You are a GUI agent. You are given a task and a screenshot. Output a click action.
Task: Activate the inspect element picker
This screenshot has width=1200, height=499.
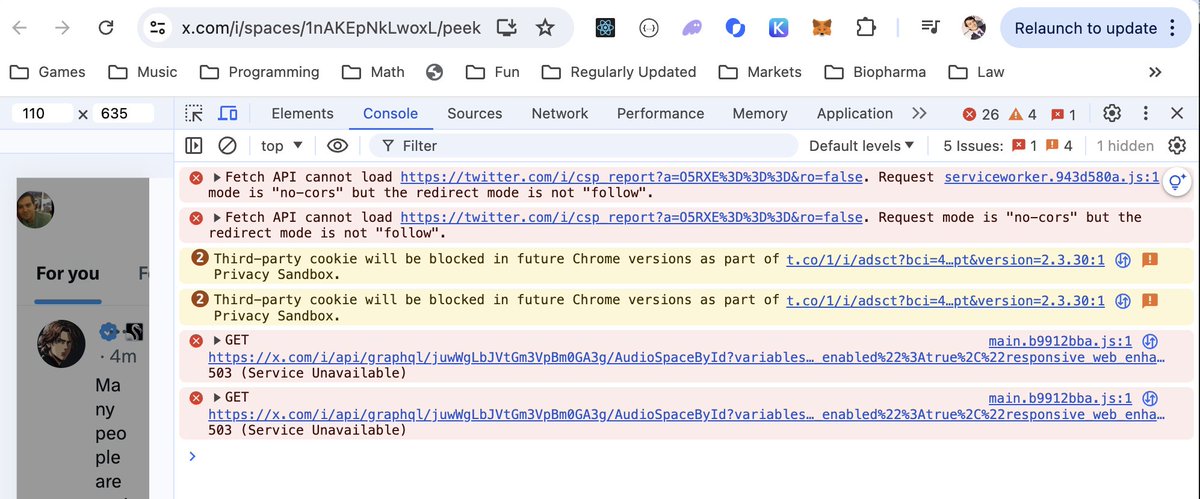tap(194, 113)
